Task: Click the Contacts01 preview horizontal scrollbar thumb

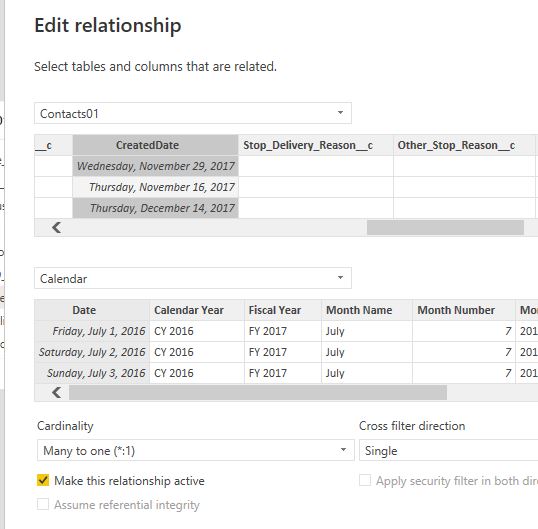Action: 445,227
